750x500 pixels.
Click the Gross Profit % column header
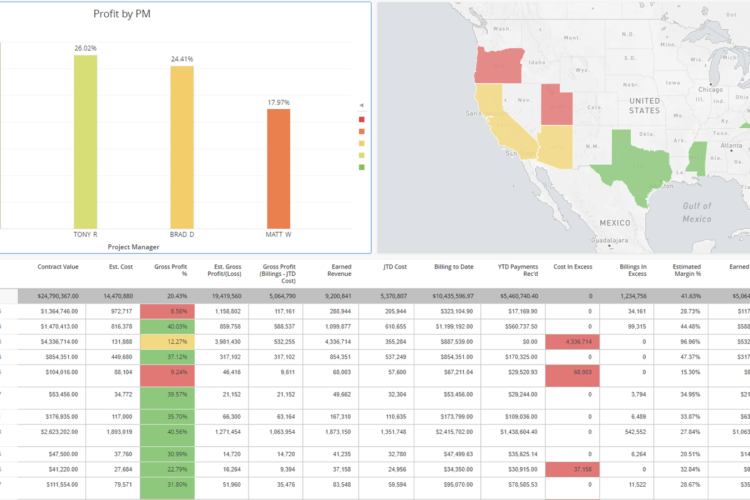(x=171, y=270)
